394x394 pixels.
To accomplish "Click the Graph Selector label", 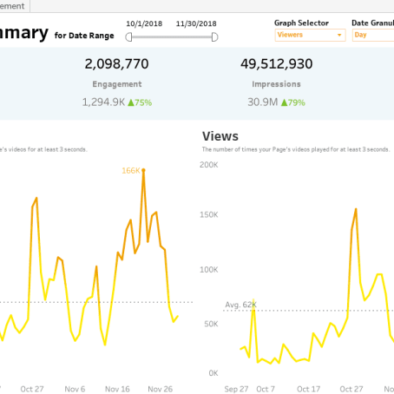I will (301, 23).
